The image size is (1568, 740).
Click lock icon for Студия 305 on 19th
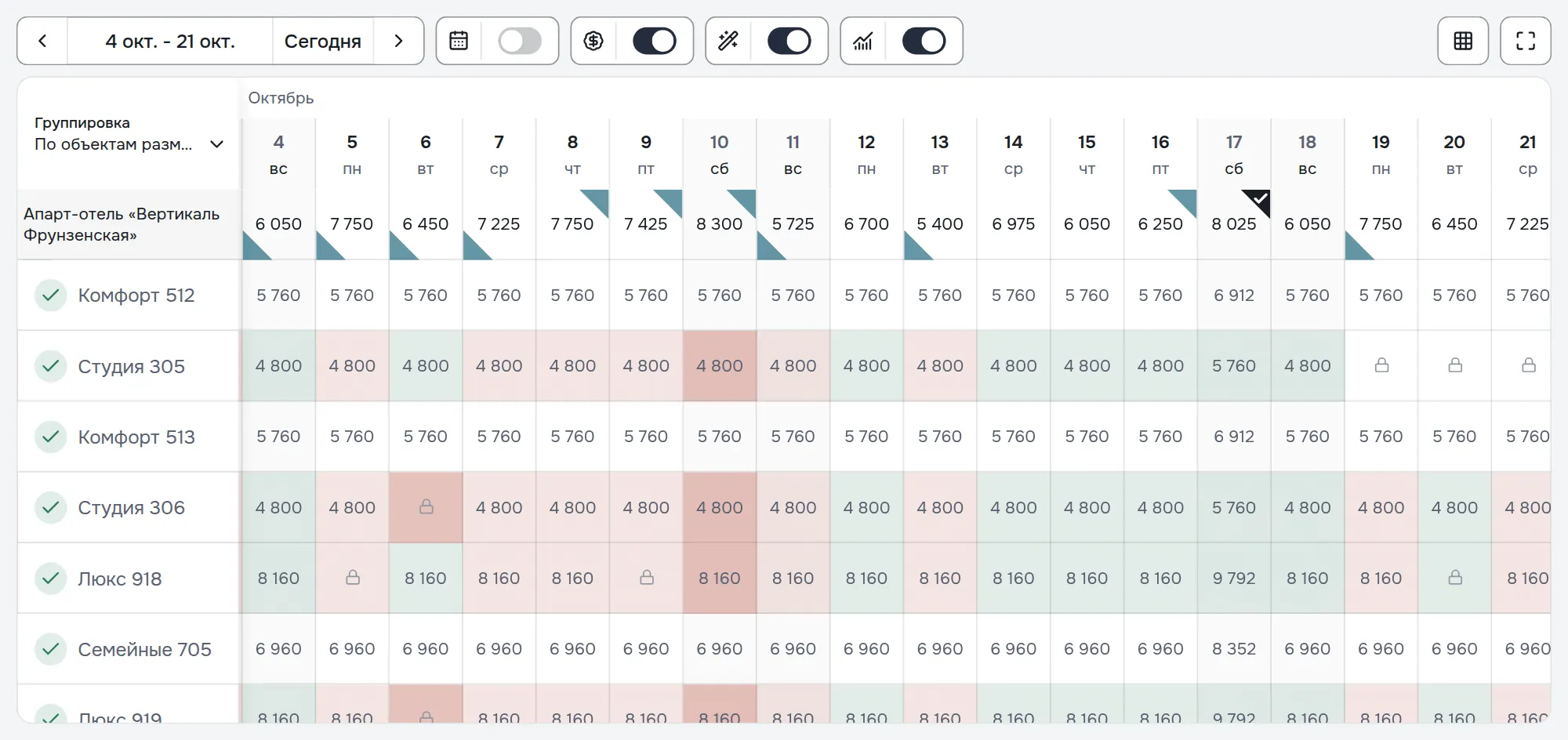[1381, 365]
